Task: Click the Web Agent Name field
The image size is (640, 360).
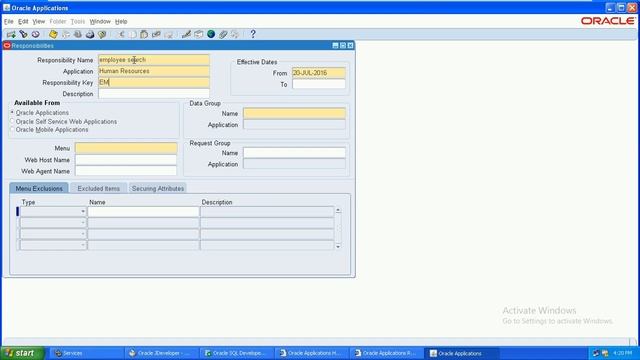Action: pyautogui.click(x=126, y=171)
